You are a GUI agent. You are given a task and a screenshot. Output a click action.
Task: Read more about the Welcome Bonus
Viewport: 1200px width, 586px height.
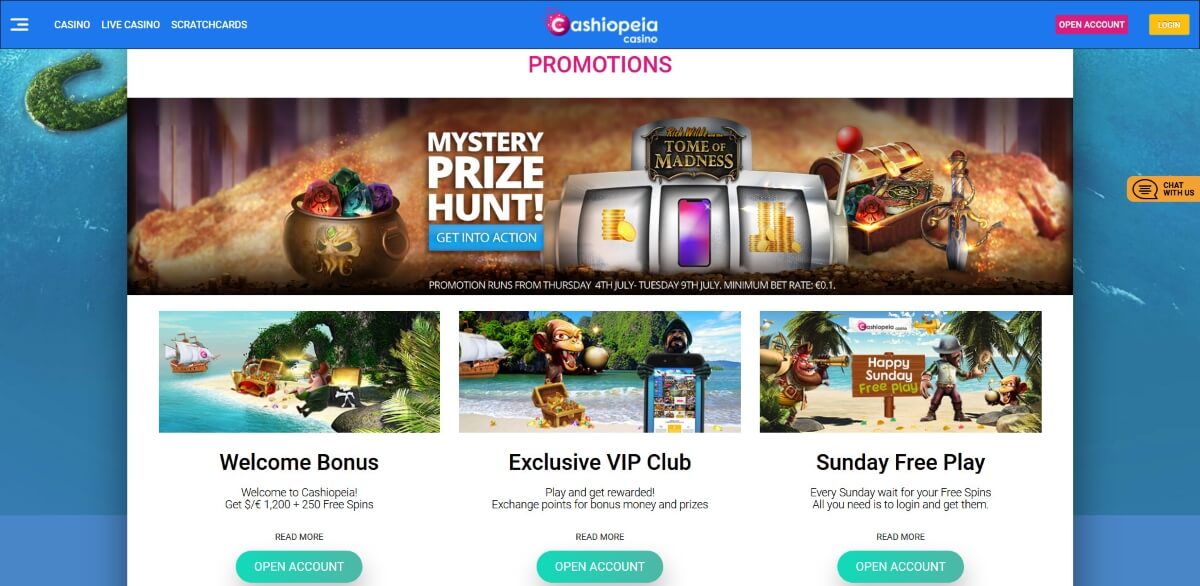(x=299, y=537)
